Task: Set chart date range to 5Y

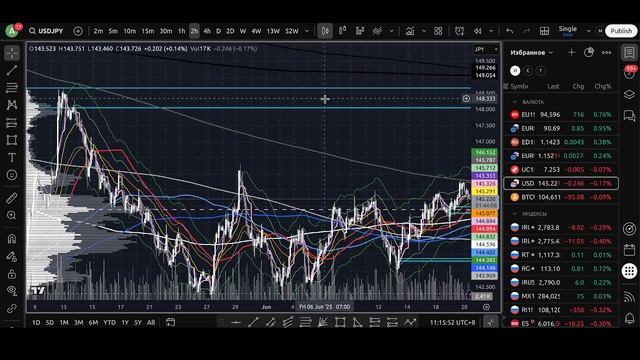Action: [138, 322]
